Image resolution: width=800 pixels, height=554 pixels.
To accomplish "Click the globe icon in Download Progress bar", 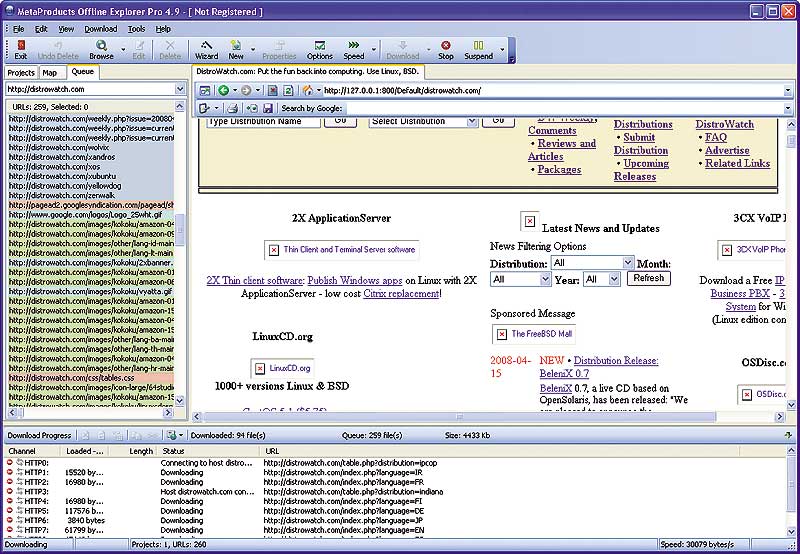I will [171, 435].
